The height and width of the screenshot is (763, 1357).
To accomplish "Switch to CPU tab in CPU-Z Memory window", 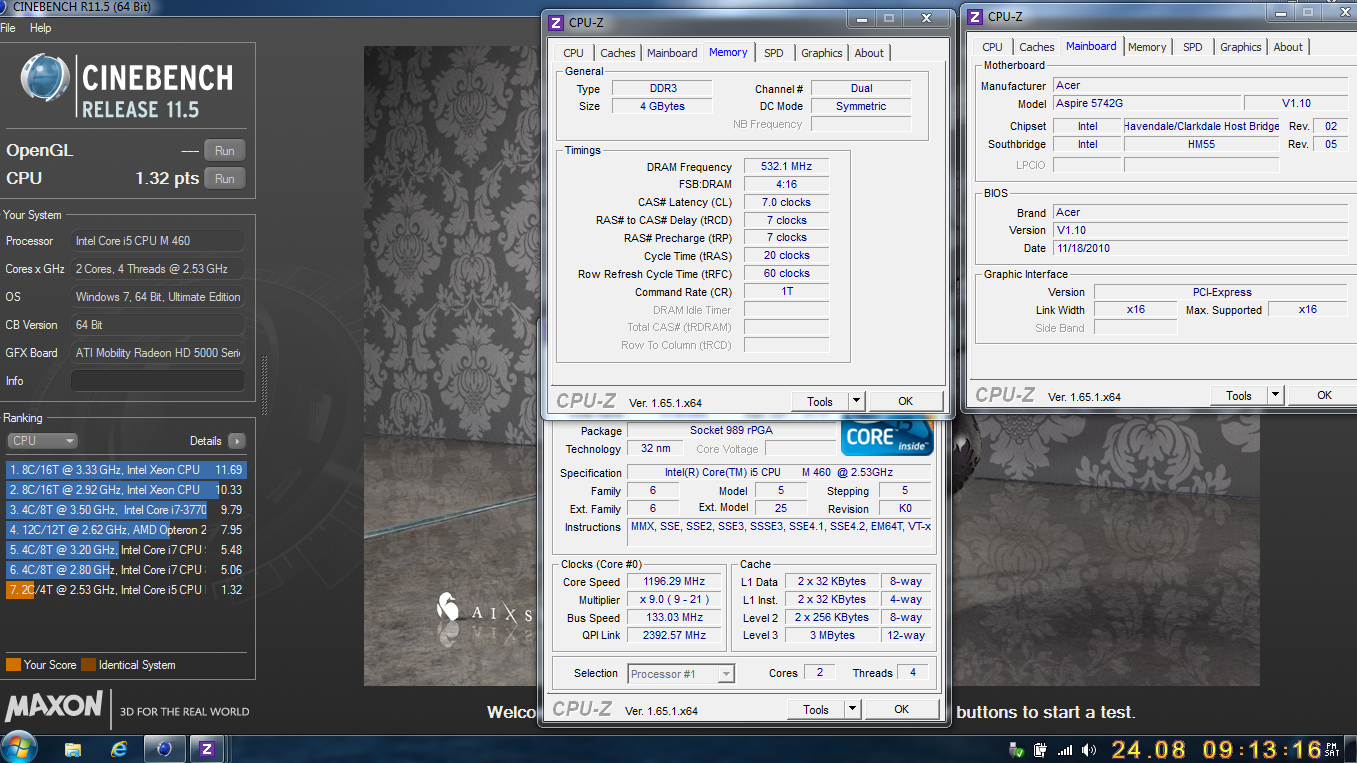I will pyautogui.click(x=573, y=53).
